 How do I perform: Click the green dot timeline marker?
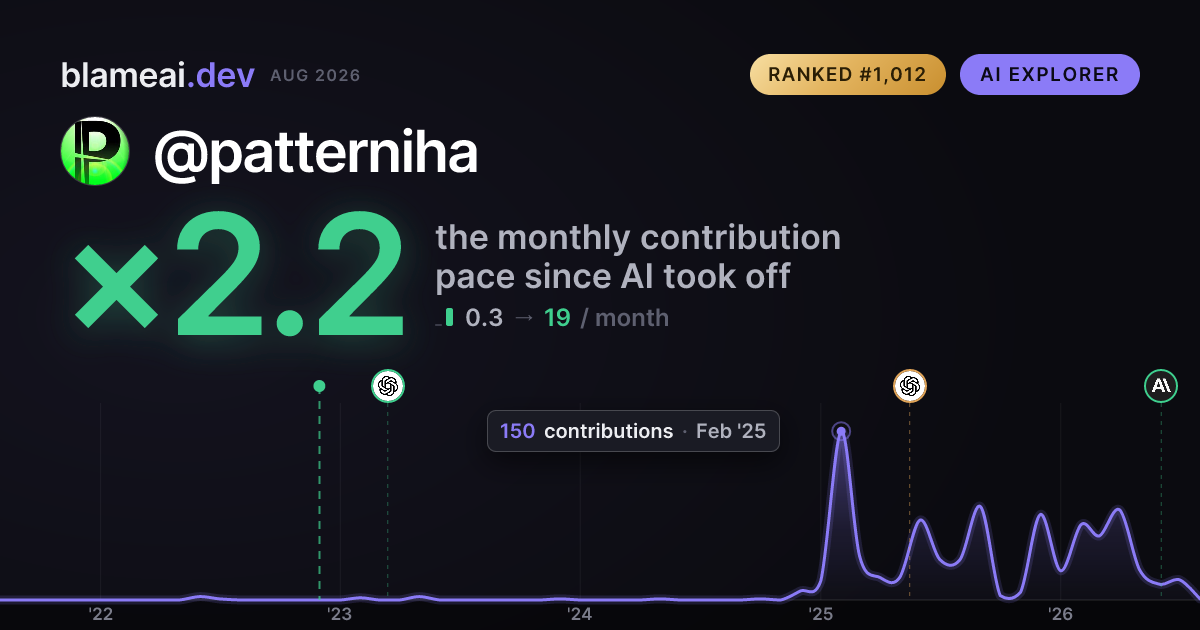tap(319, 386)
